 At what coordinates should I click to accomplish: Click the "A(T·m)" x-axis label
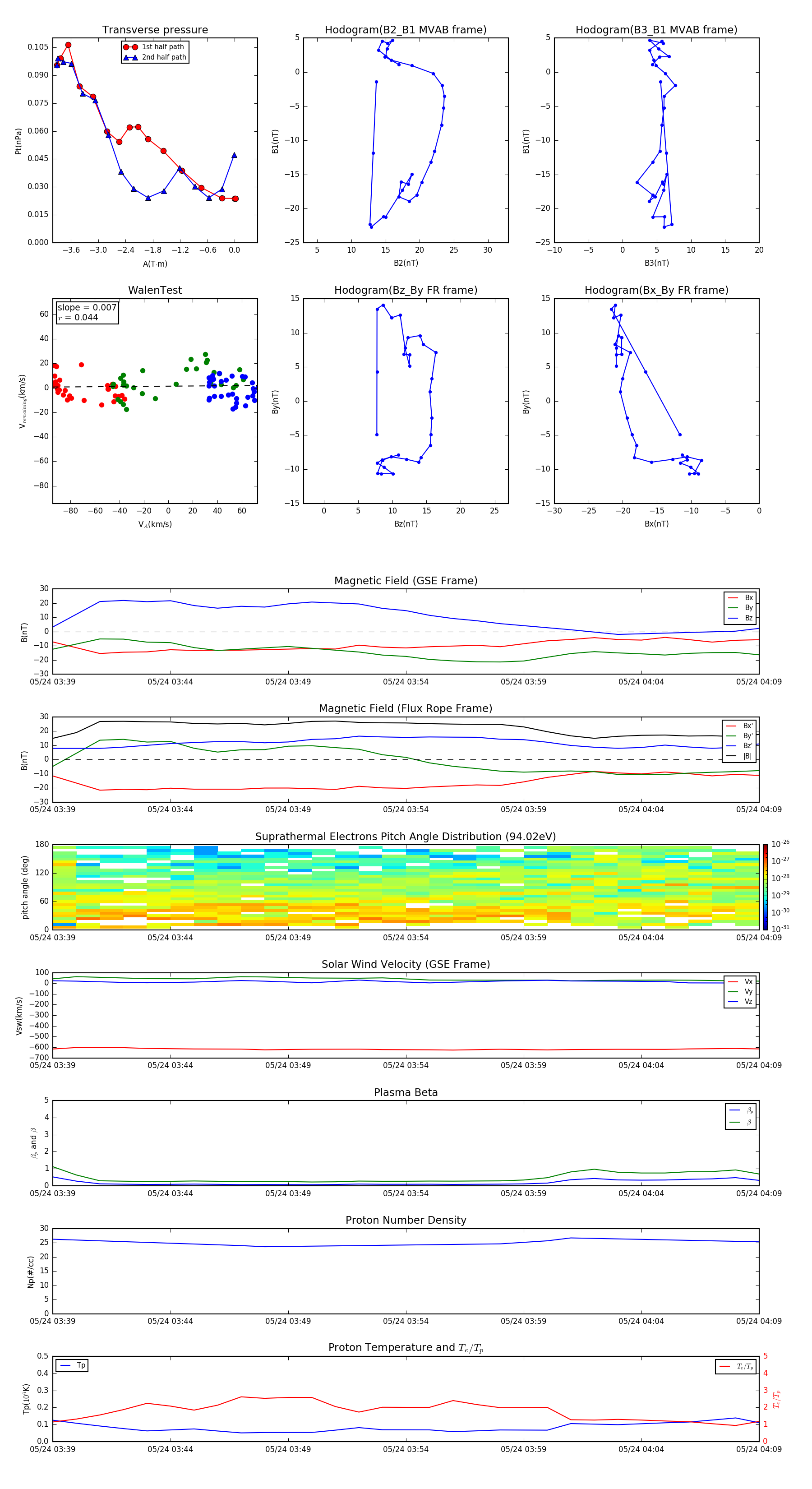pyautogui.click(x=155, y=264)
